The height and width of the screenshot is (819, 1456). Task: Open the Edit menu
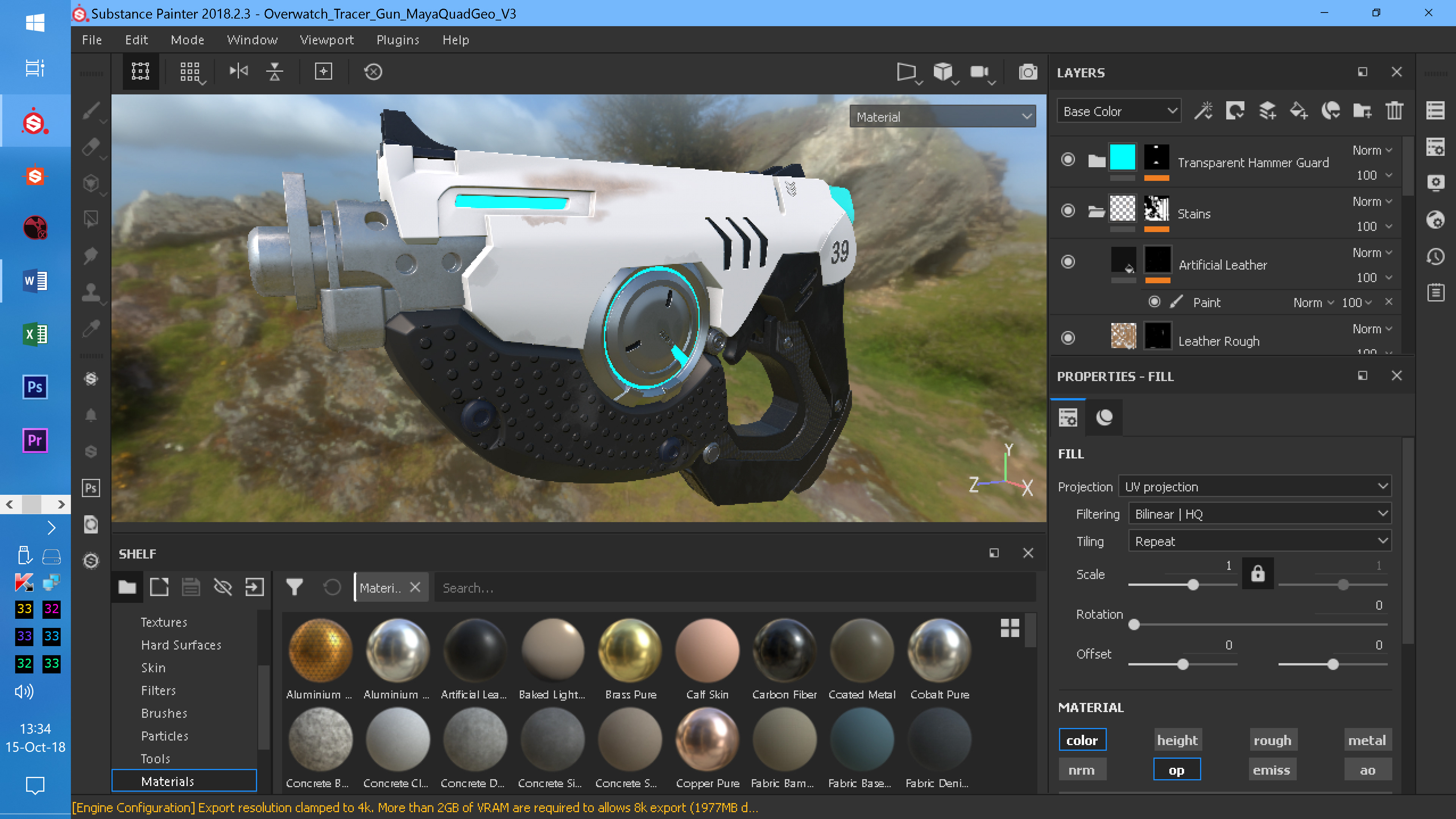coord(136,39)
